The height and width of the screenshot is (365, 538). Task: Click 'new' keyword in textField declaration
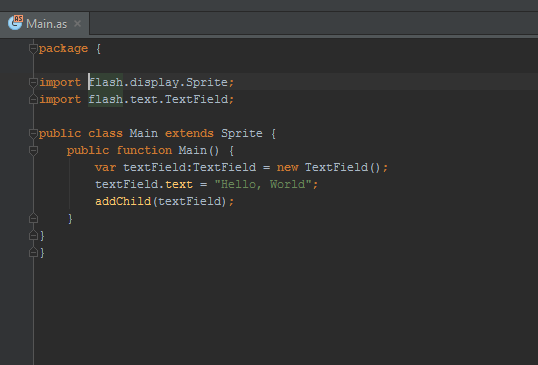coord(287,167)
